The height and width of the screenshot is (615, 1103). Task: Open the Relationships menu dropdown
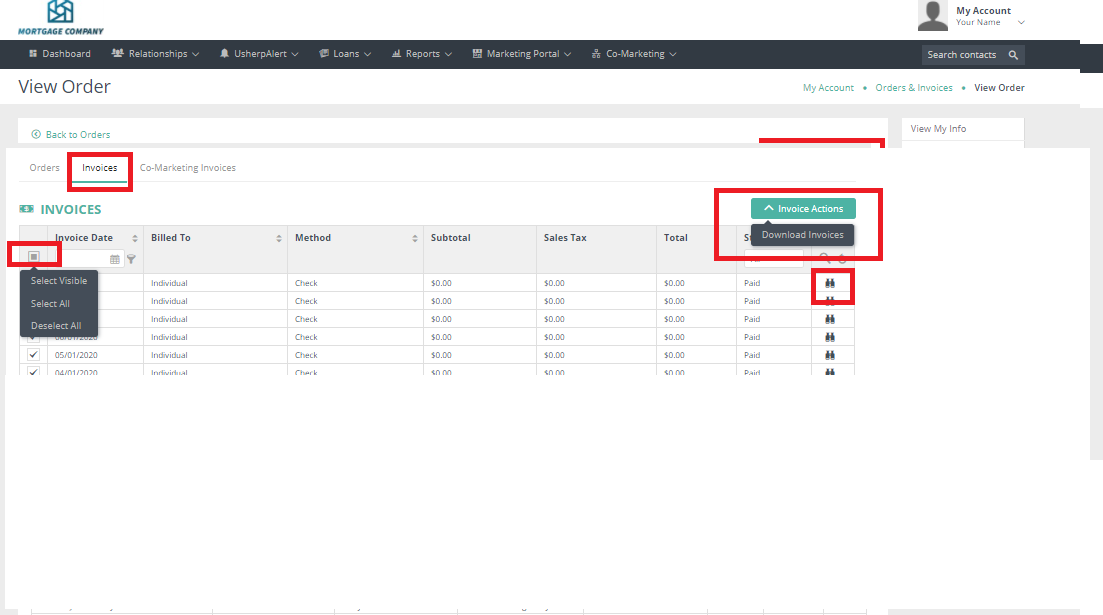pyautogui.click(x=156, y=54)
